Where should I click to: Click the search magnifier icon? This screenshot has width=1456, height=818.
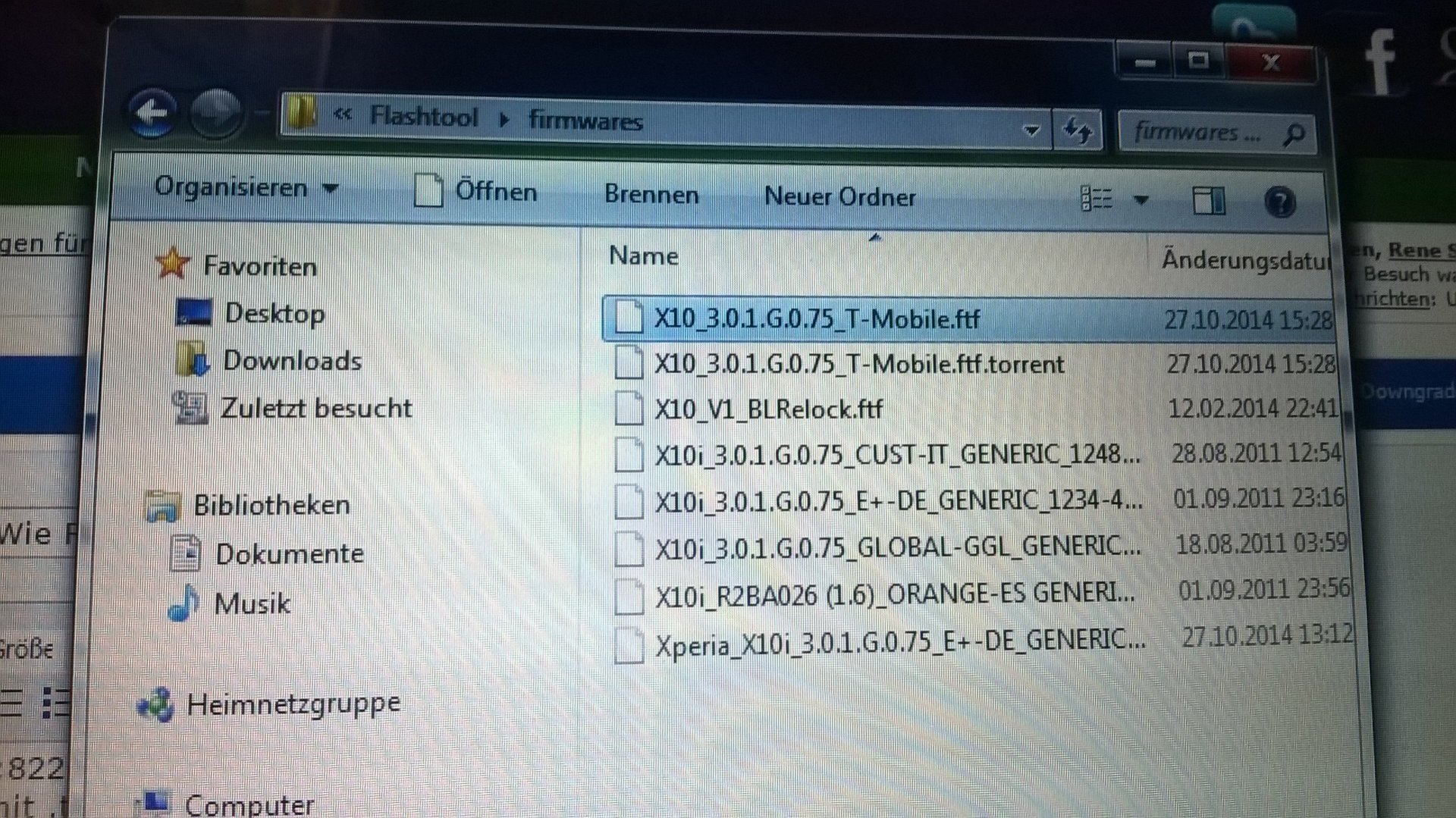[x=1293, y=136]
